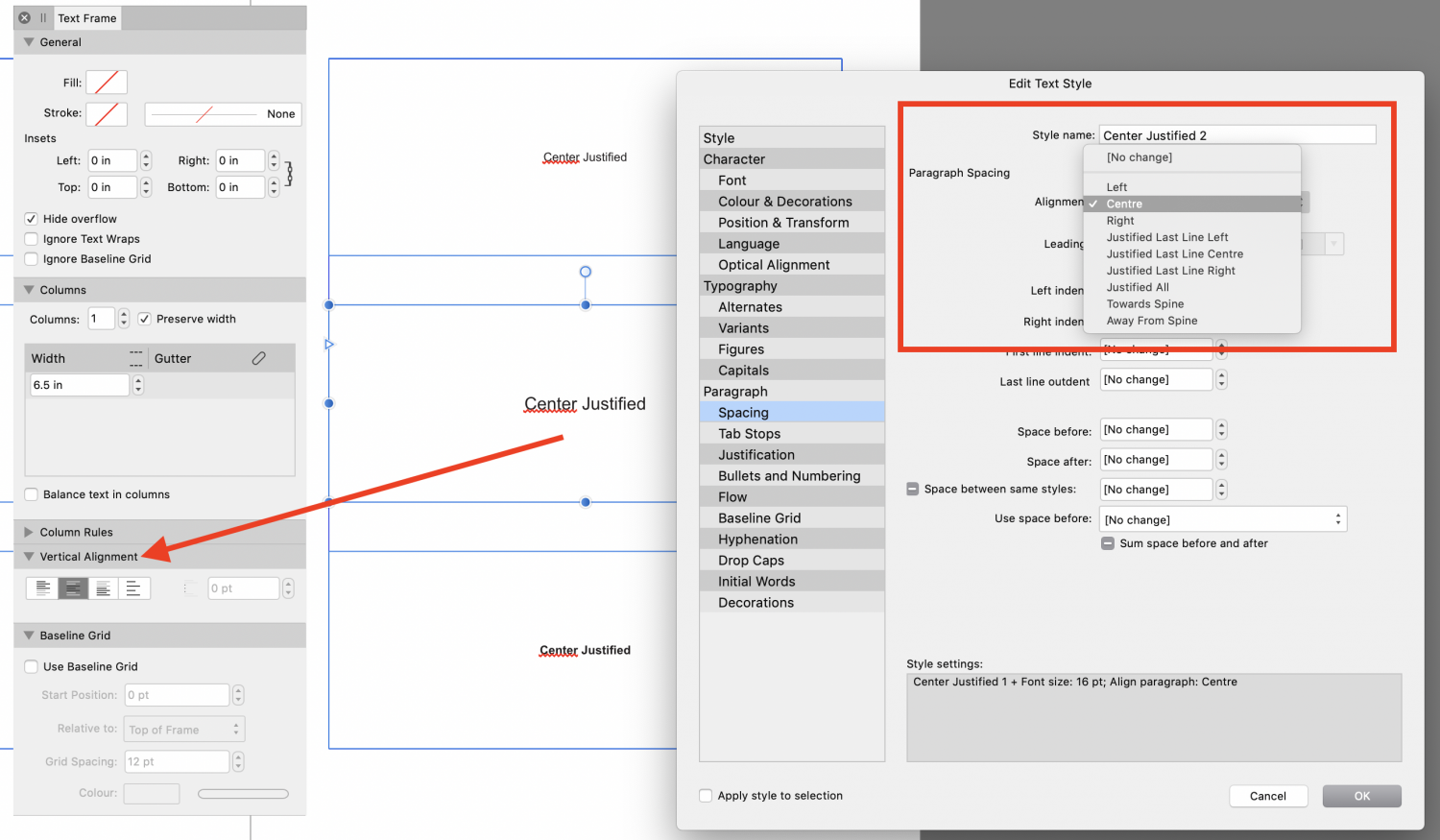Open the Stroke swatch in General
Viewport: 1440px width, 840px height.
107,114
